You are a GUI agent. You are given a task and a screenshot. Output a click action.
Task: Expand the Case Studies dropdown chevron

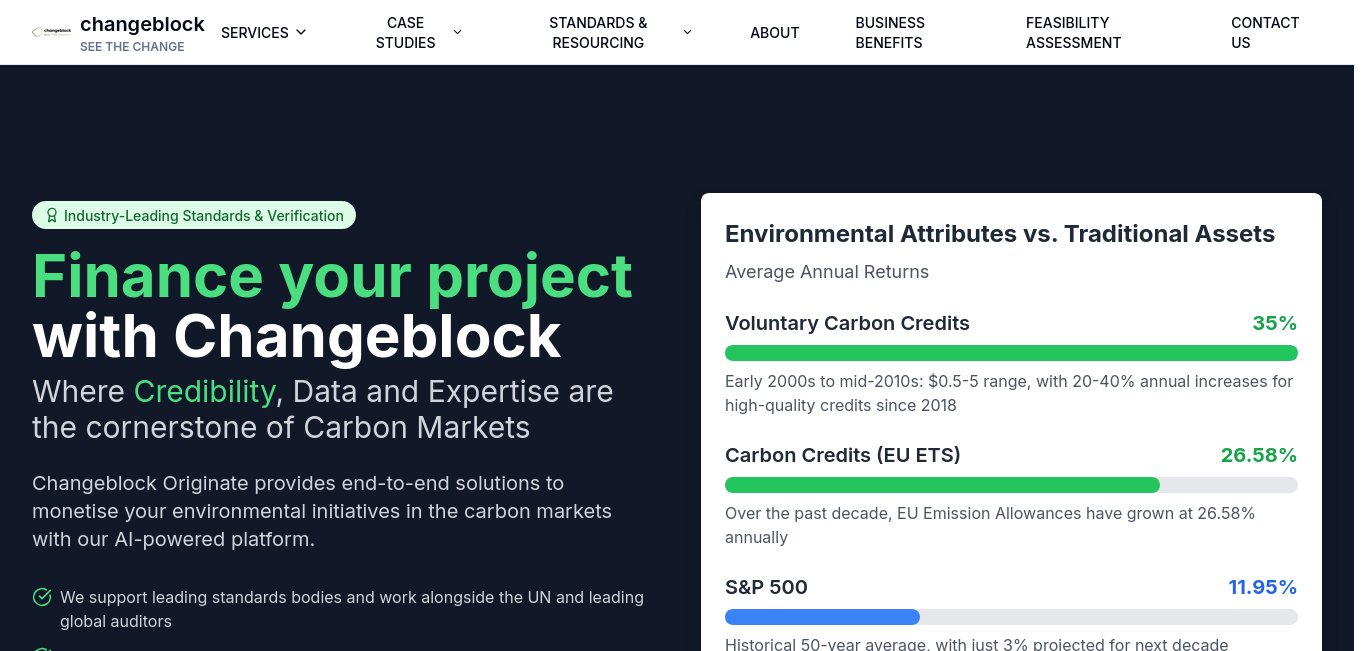[457, 32]
